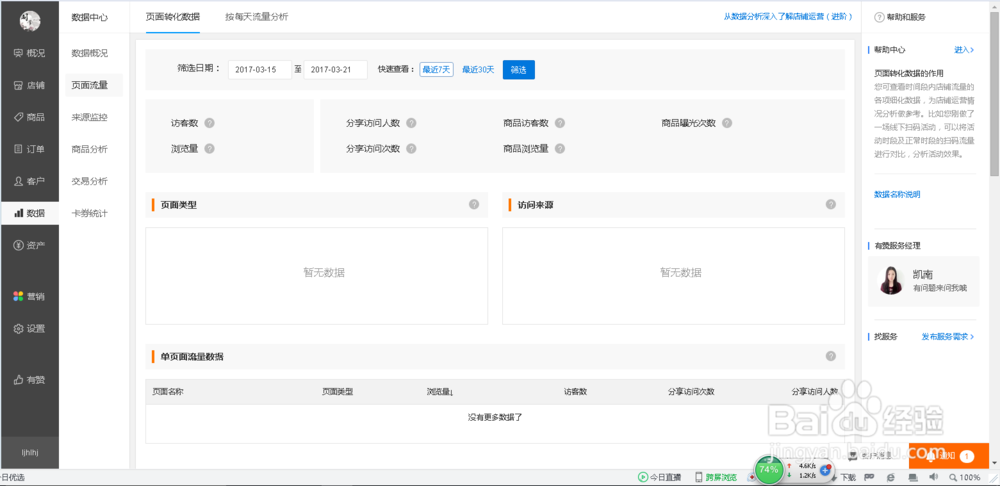
Task: Click the 页面类型 column header in table
Action: point(337,392)
